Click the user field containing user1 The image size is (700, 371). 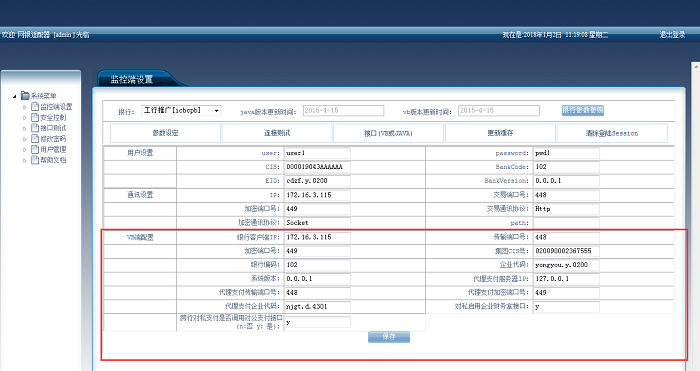[317, 153]
